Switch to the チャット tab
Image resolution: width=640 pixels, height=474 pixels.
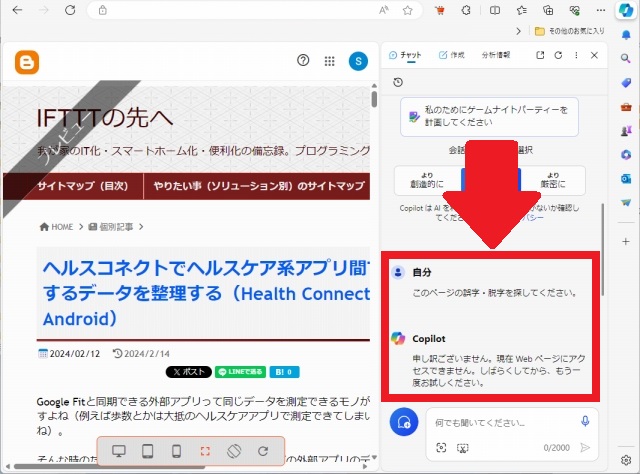click(405, 55)
